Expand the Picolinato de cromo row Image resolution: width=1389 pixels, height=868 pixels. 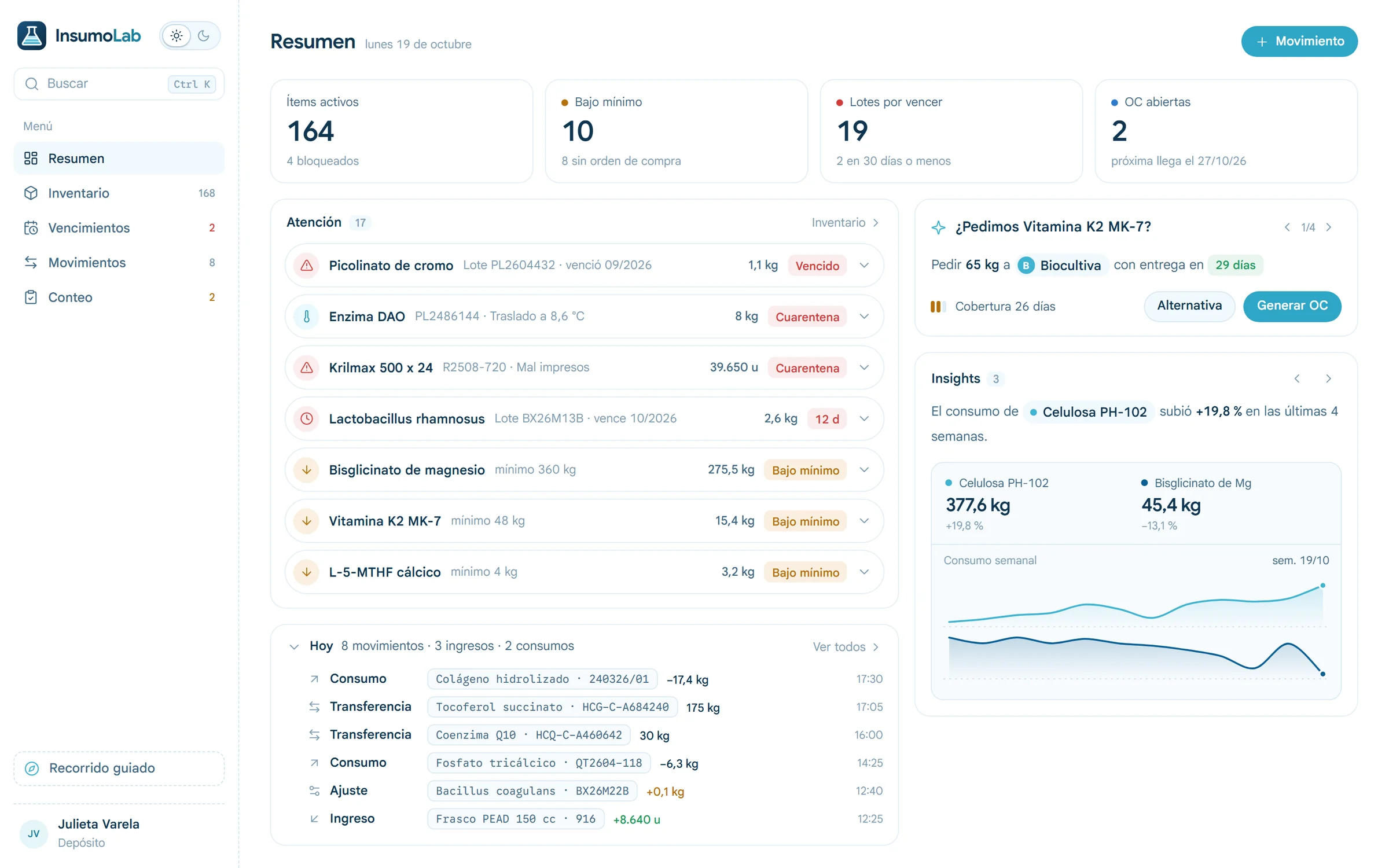(864, 266)
